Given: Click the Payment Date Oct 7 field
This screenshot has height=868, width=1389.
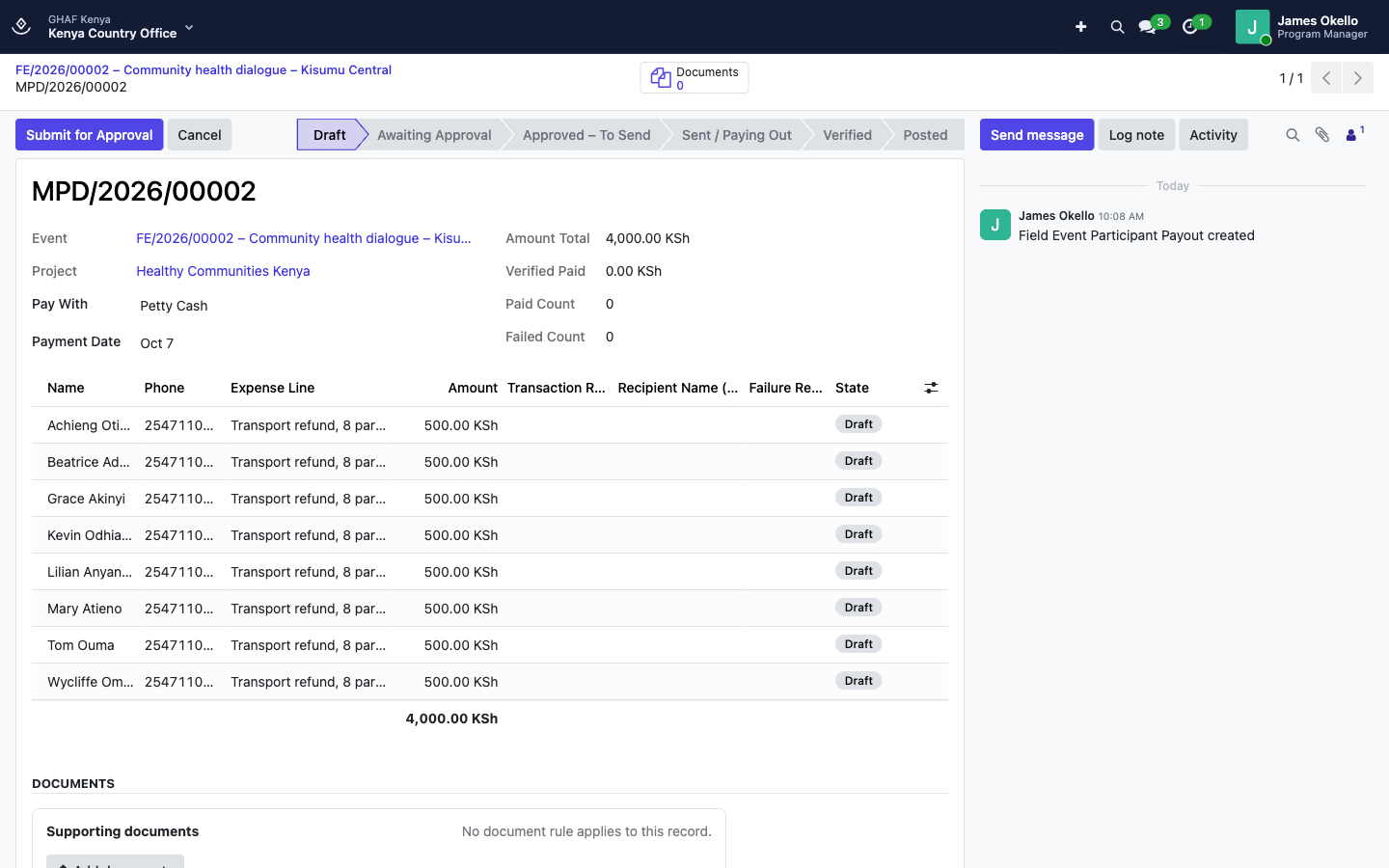Looking at the screenshot, I should 305,343.
